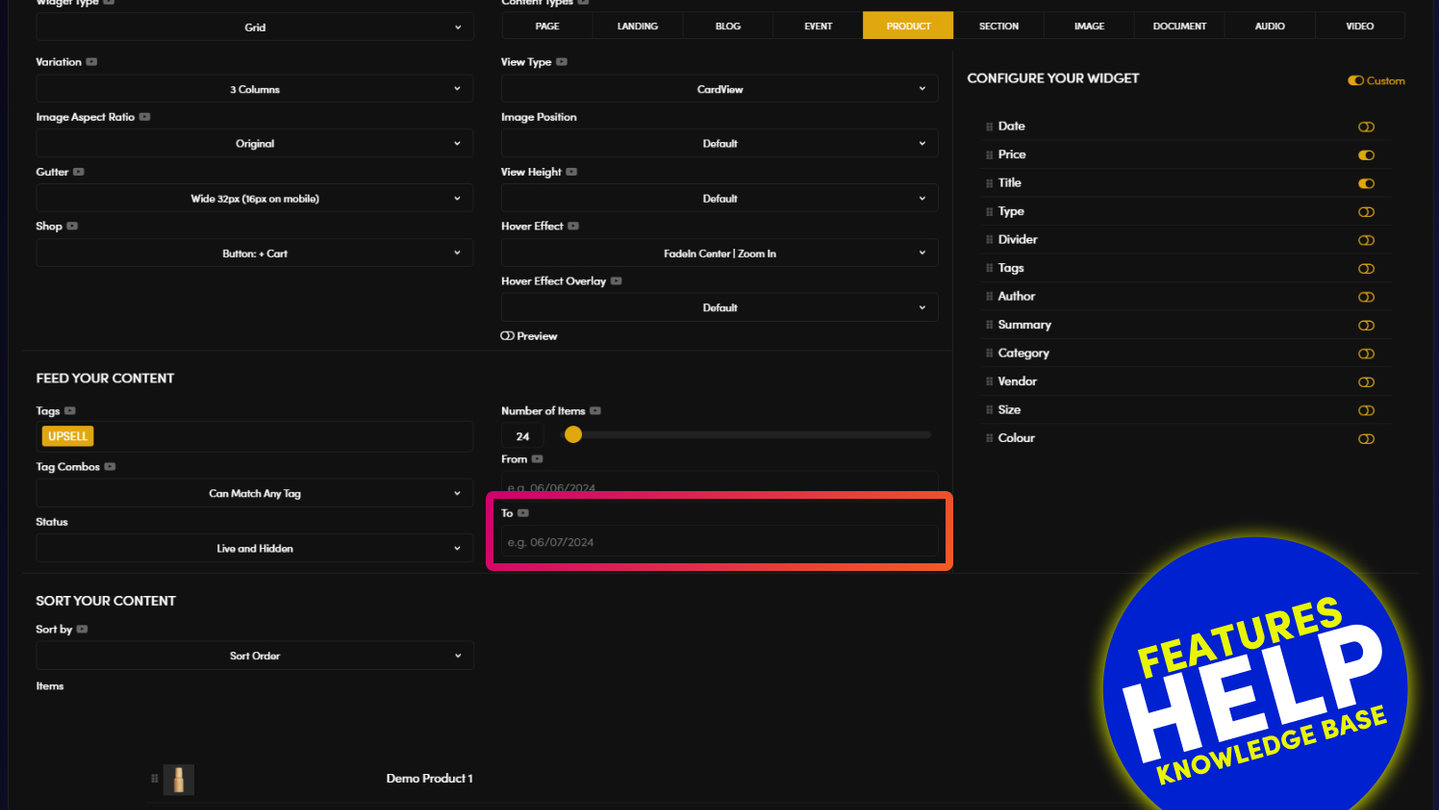Viewport: 1439px width, 810px height.
Task: Select the VIDEO content type tab
Action: (1359, 26)
